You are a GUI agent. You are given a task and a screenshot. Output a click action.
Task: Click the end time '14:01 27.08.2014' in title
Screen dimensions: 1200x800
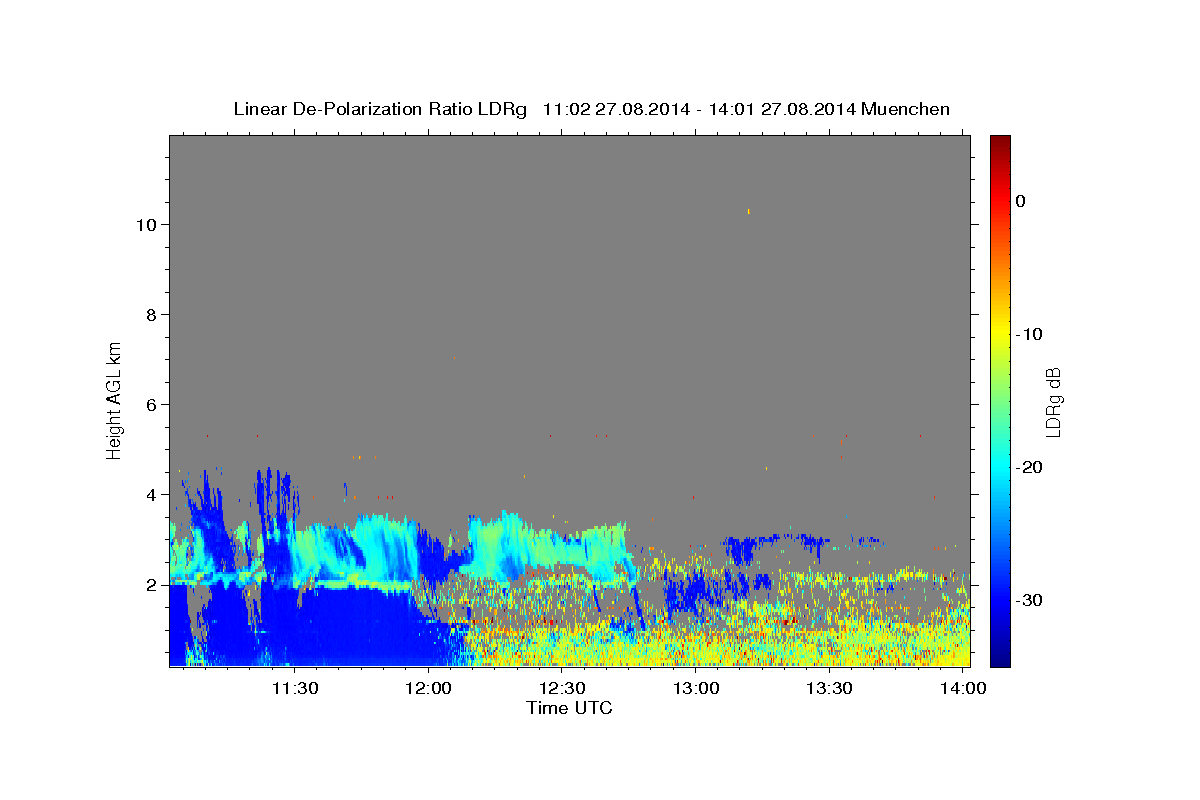[781, 109]
